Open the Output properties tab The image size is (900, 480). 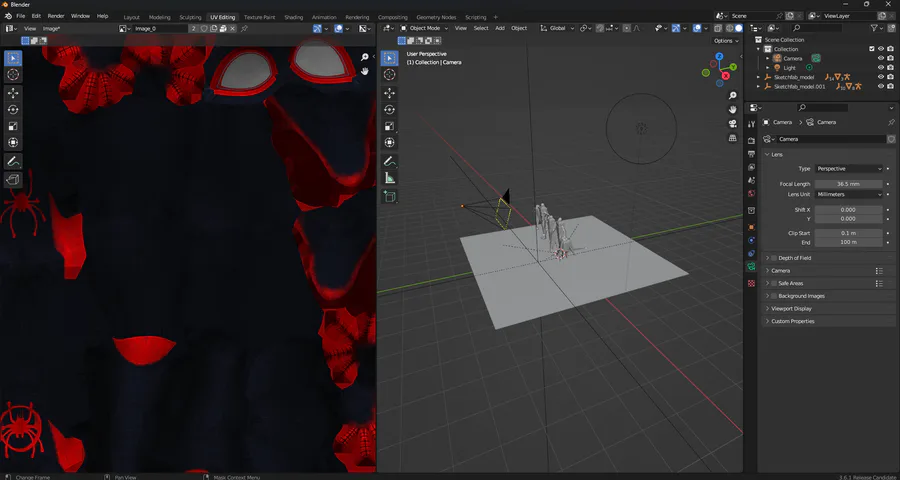[x=751, y=154]
